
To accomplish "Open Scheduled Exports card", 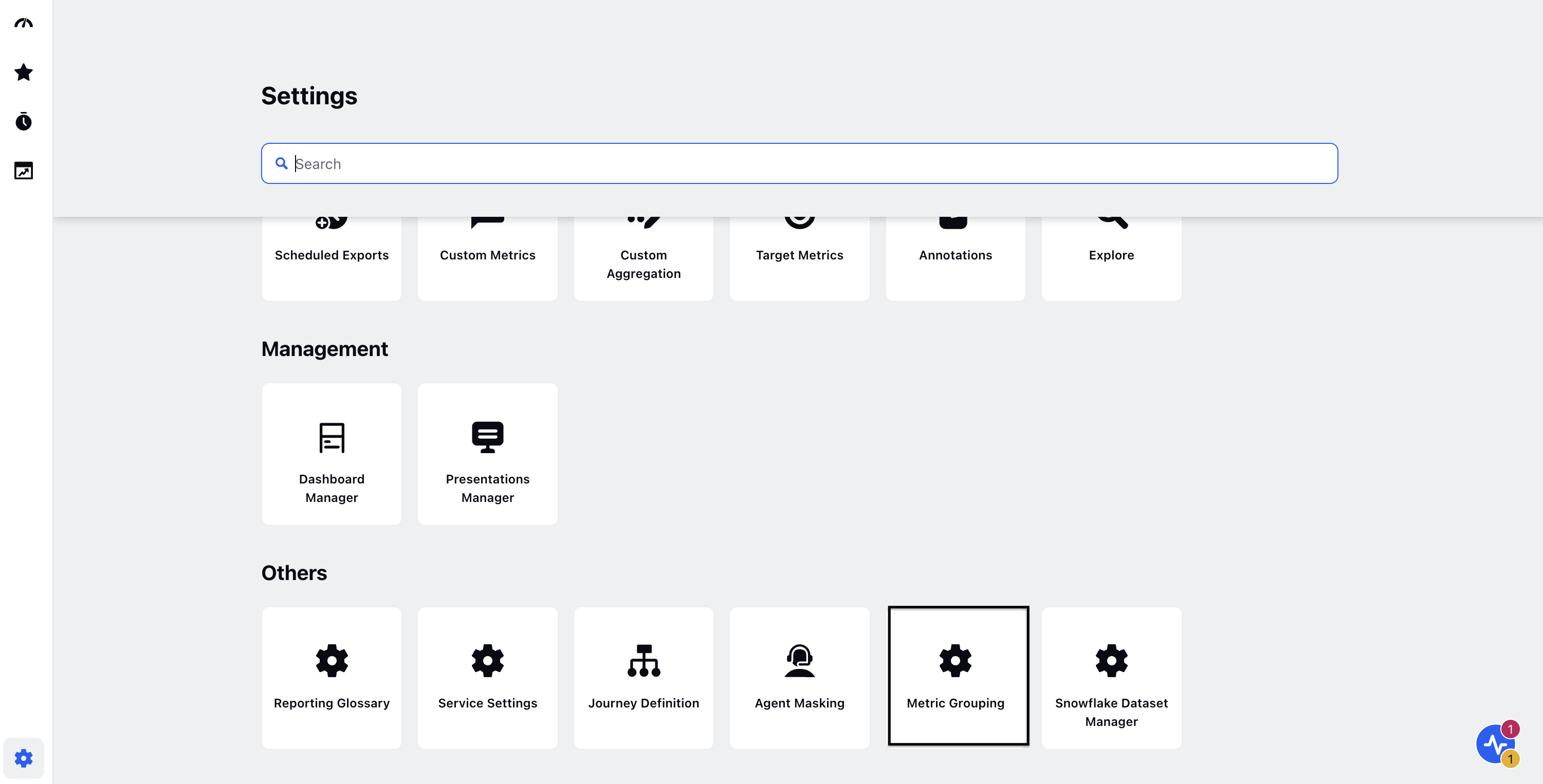I will point(331,259).
